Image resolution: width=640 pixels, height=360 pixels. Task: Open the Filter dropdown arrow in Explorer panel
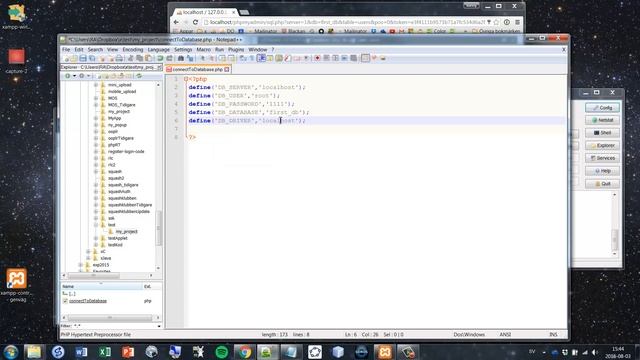[x=159, y=326]
